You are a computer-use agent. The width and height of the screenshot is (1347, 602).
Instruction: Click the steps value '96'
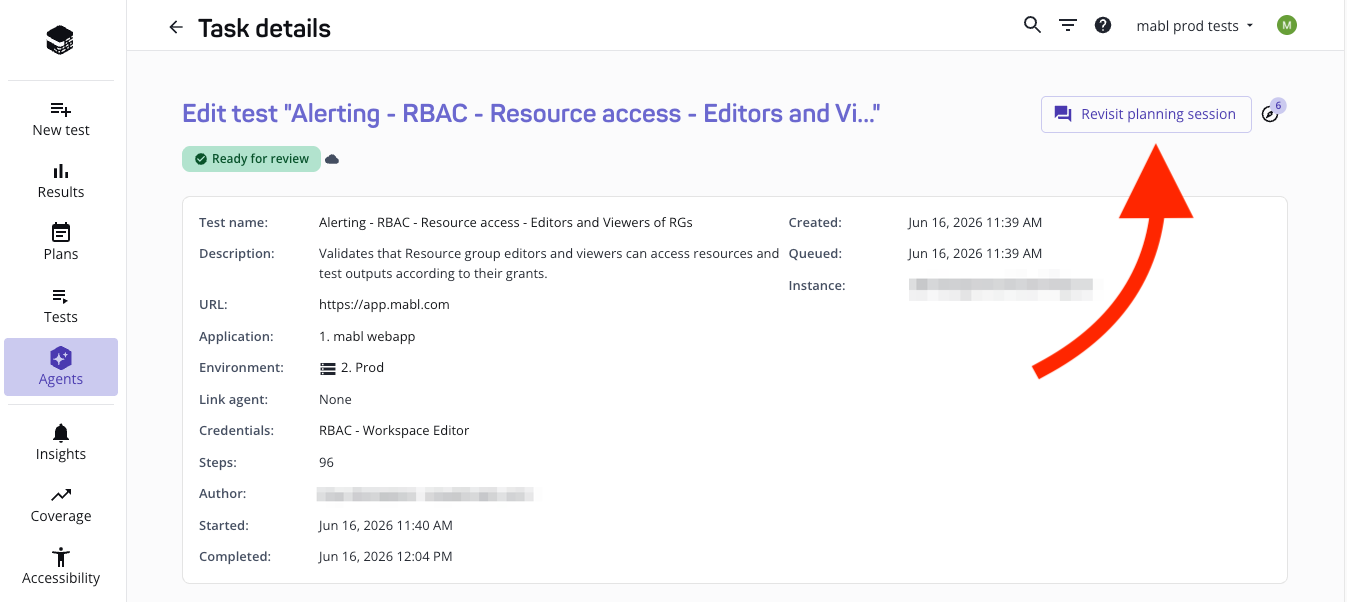click(x=326, y=462)
